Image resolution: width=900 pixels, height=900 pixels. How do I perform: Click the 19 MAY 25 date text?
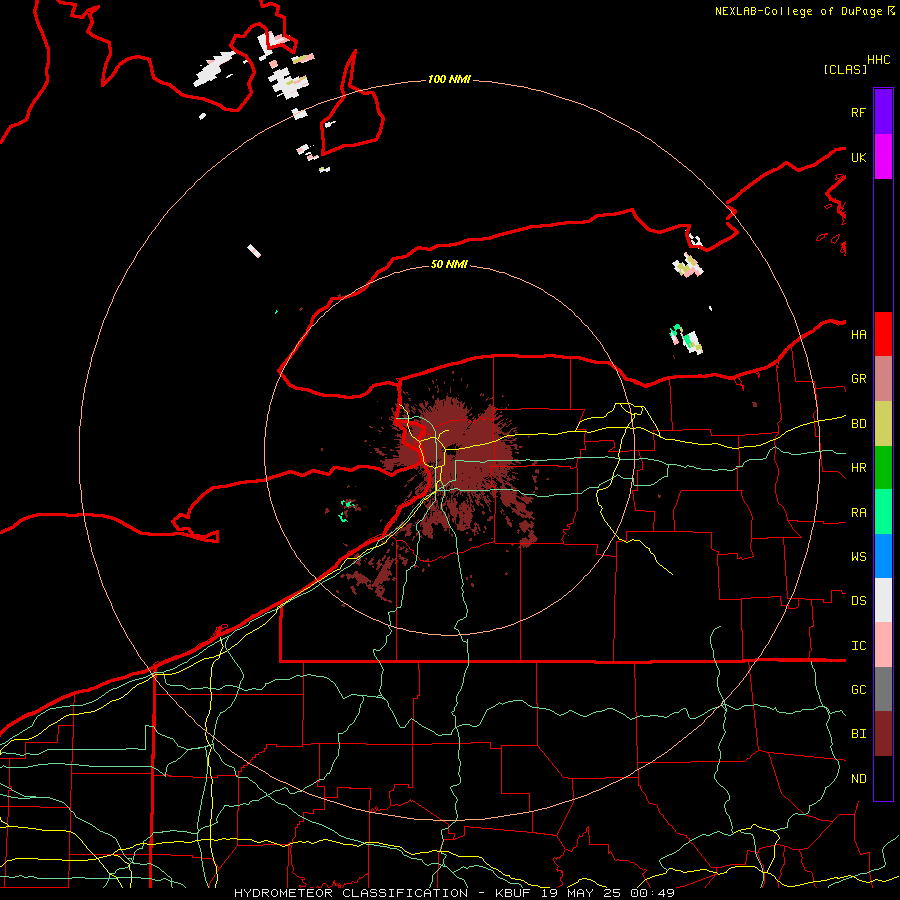(x=581, y=893)
